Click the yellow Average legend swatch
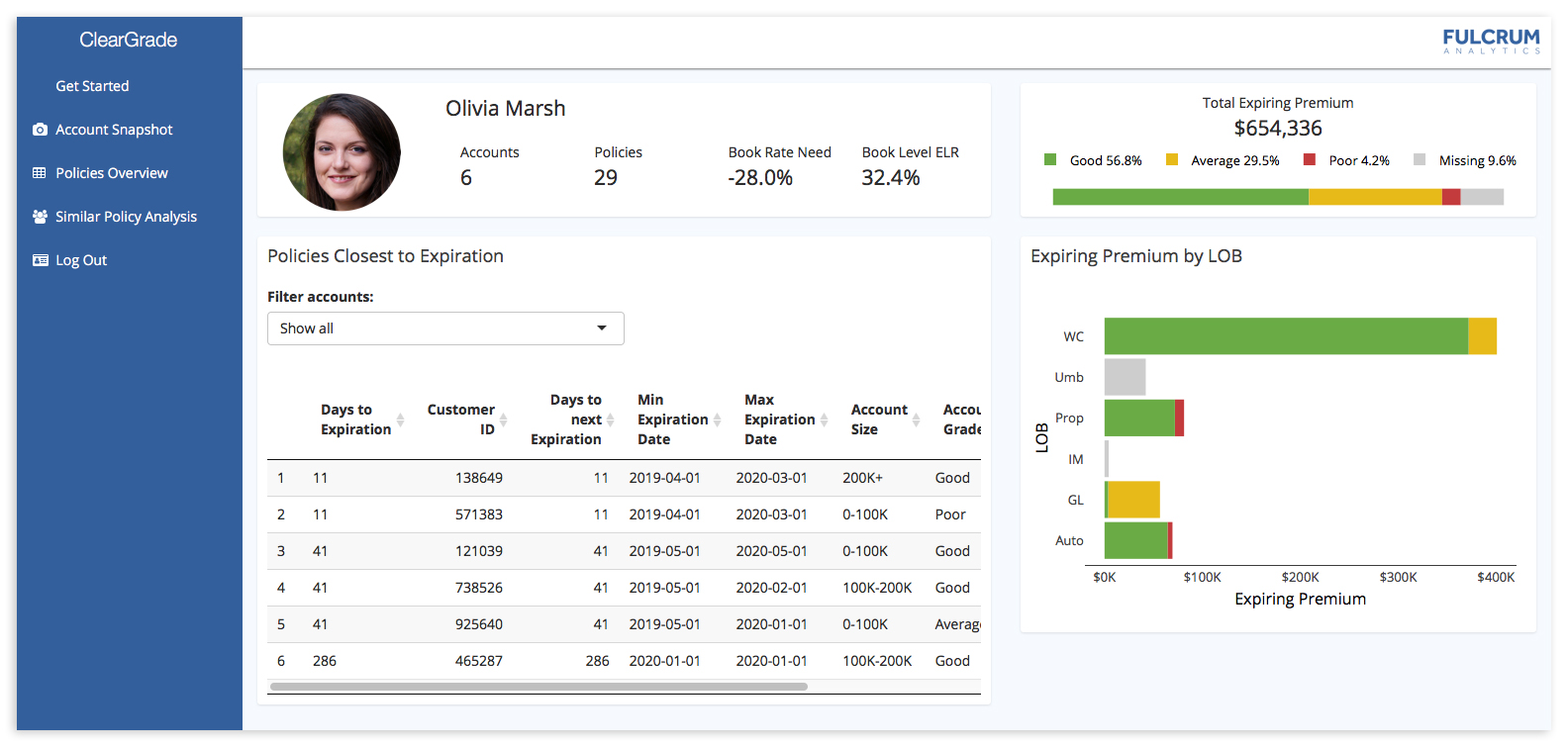 coord(1172,159)
